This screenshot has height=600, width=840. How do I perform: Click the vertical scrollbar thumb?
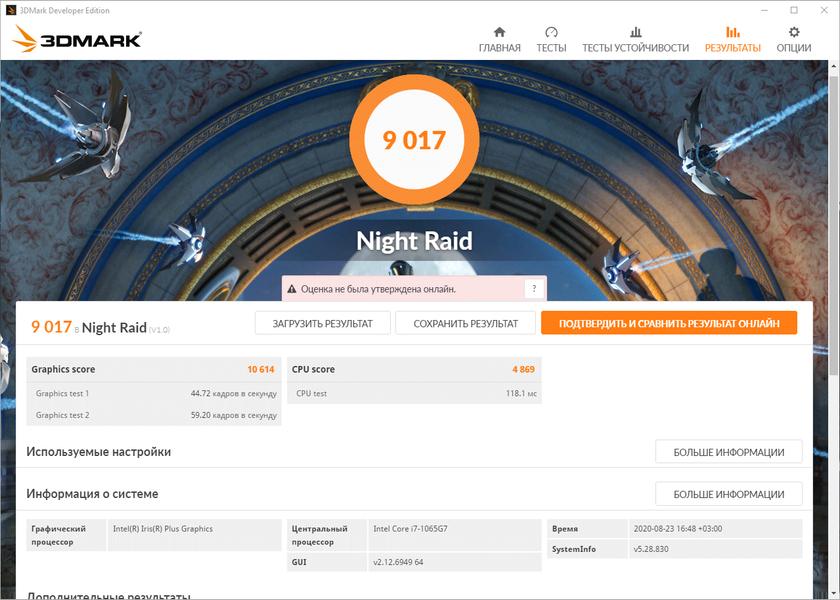[x=834, y=225]
